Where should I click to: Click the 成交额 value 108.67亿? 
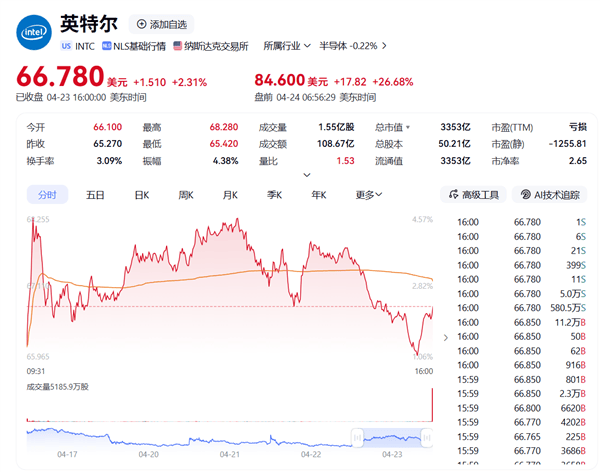click(x=336, y=144)
